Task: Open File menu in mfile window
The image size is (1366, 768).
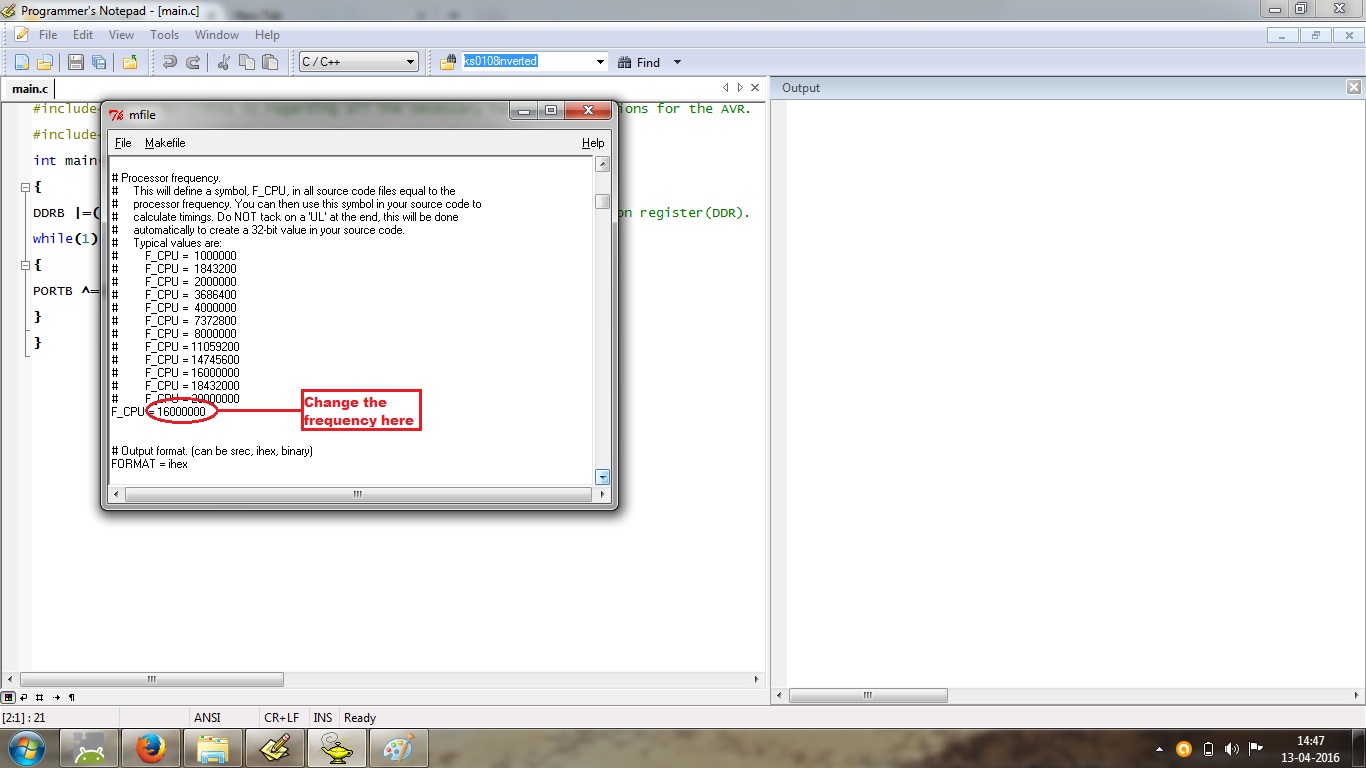Action: click(123, 143)
